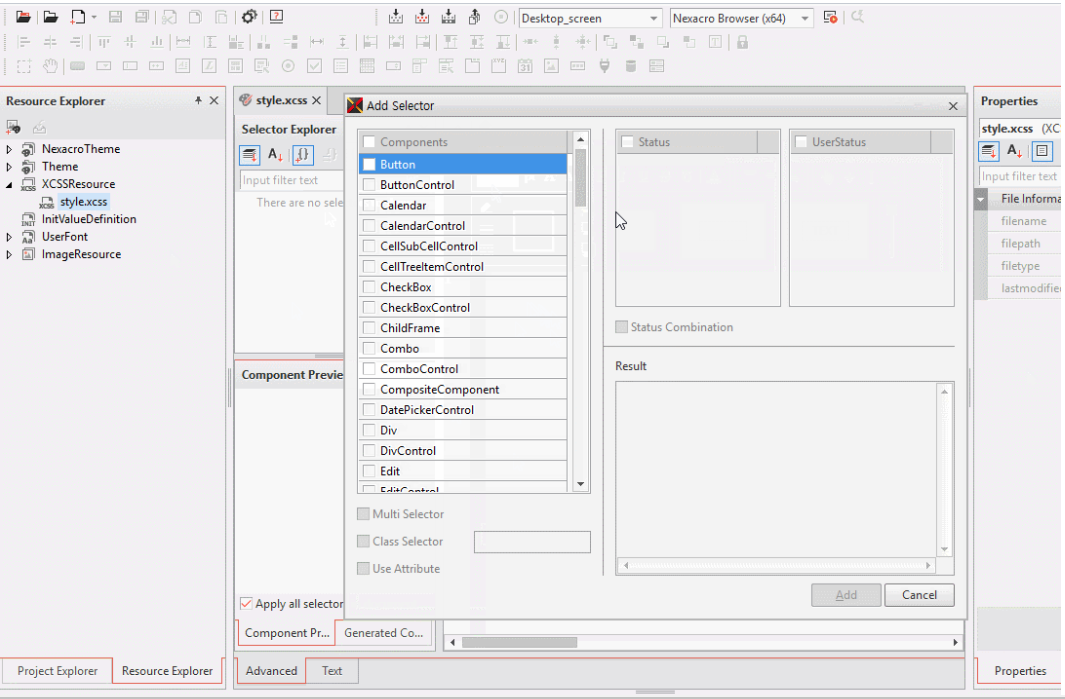This screenshot has height=699, width=1065.
Task: Check the Div component checkbox
Action: [369, 430]
